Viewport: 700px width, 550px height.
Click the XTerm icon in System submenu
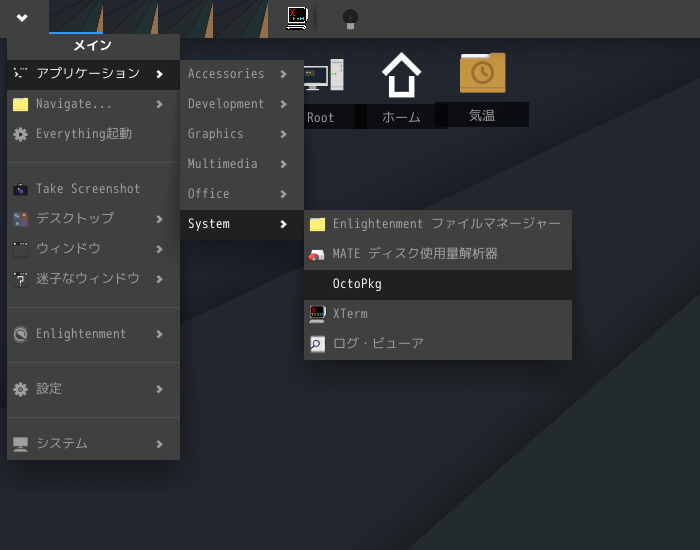(x=317, y=314)
